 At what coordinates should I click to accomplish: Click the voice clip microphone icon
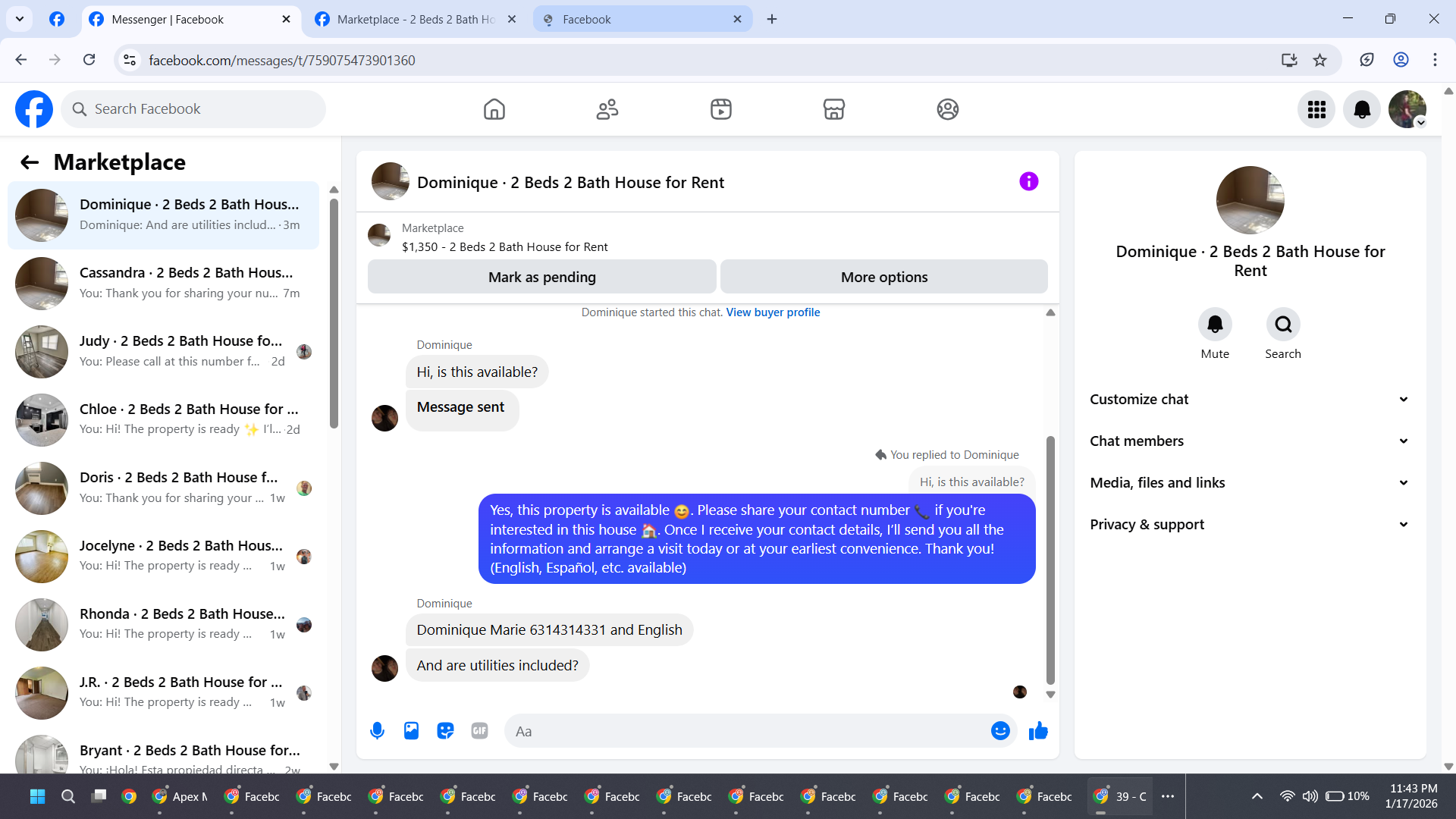(x=377, y=731)
